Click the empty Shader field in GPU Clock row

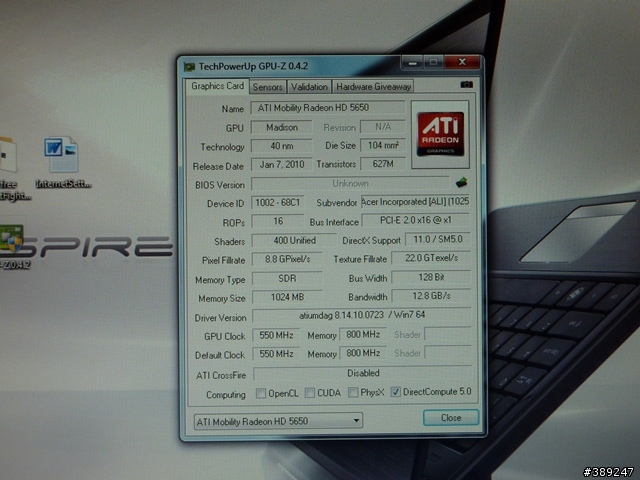[x=448, y=334]
